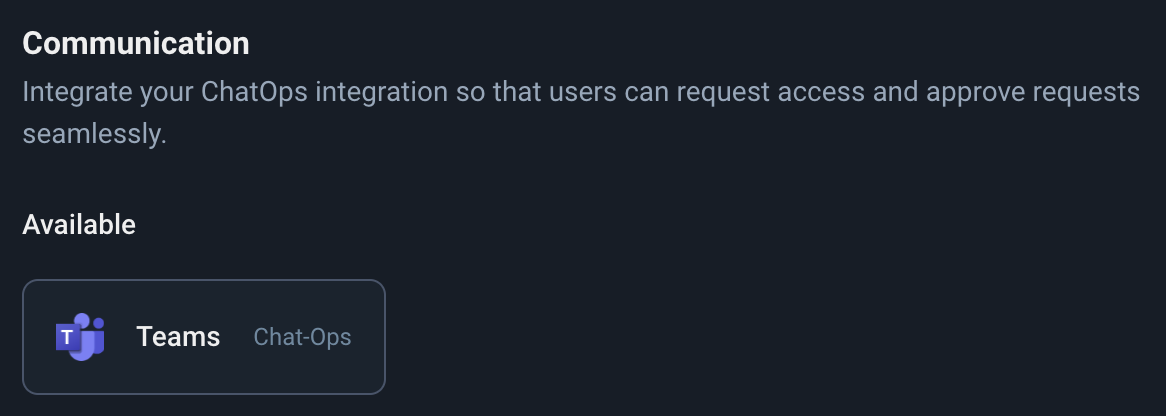
Task: Click the Available subheading
Action: [79, 224]
